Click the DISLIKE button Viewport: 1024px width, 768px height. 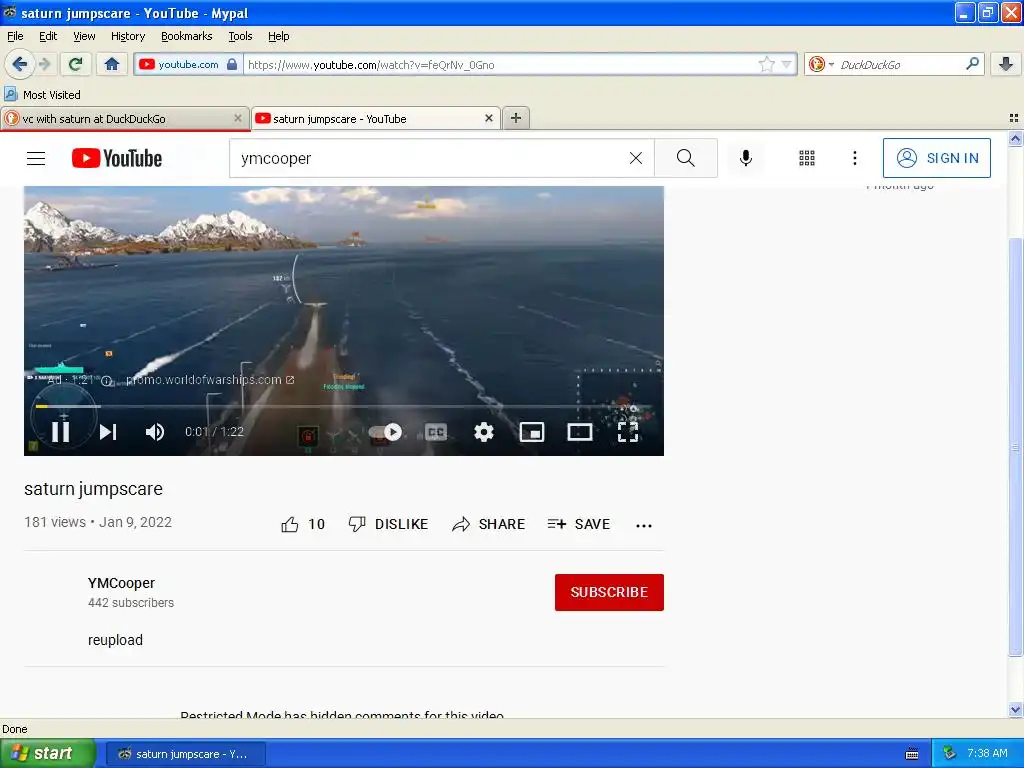389,524
